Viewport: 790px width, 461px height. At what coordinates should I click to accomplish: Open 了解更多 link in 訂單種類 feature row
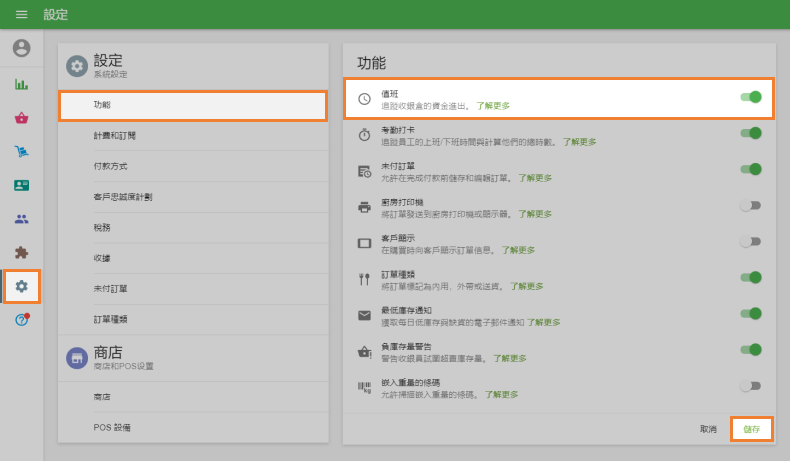(526, 286)
